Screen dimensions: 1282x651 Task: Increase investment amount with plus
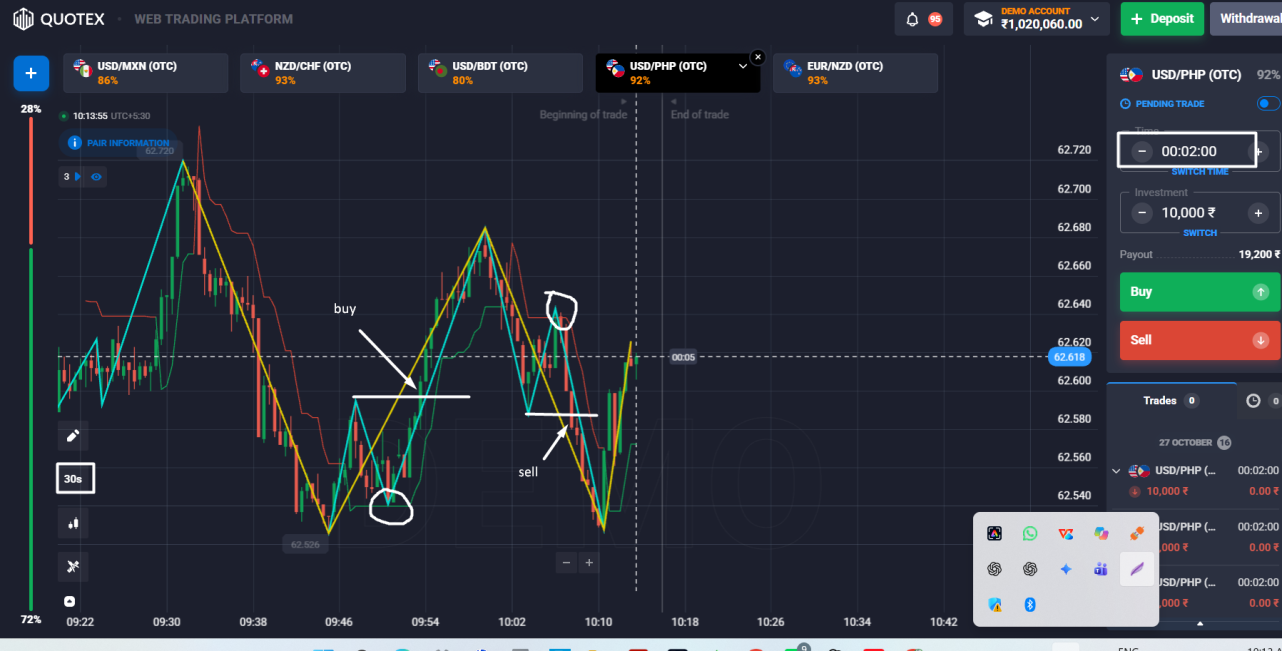(1259, 213)
